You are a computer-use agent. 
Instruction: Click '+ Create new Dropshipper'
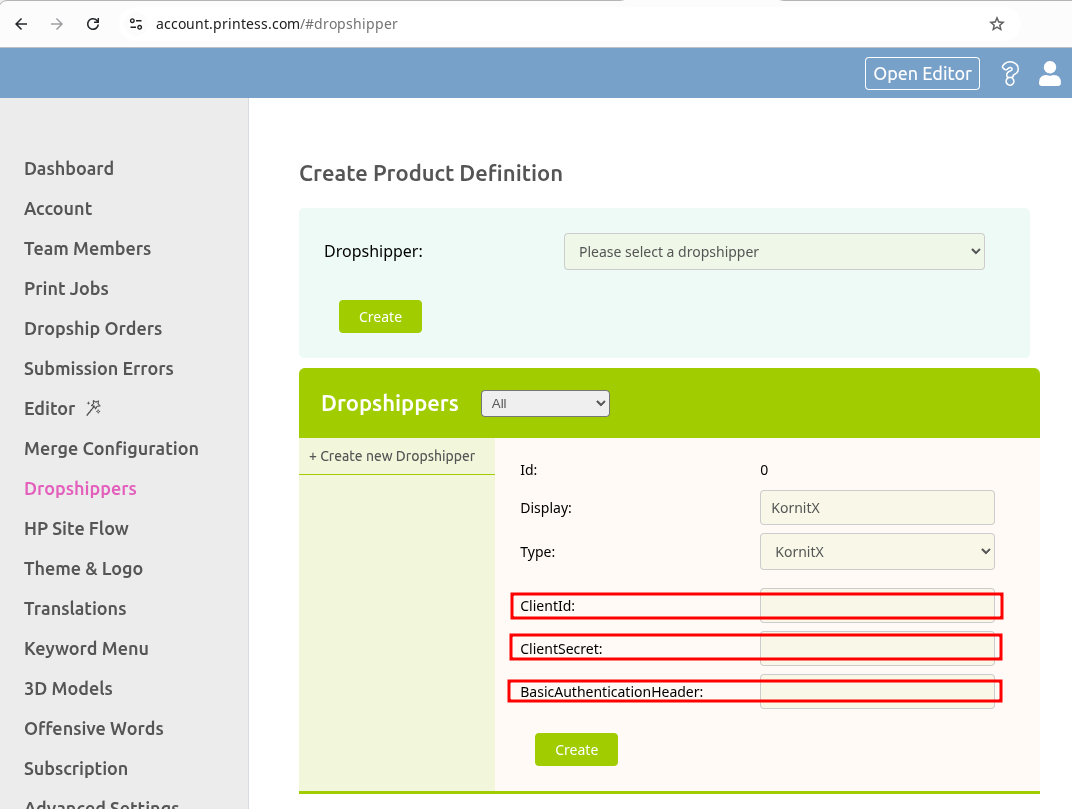(392, 456)
